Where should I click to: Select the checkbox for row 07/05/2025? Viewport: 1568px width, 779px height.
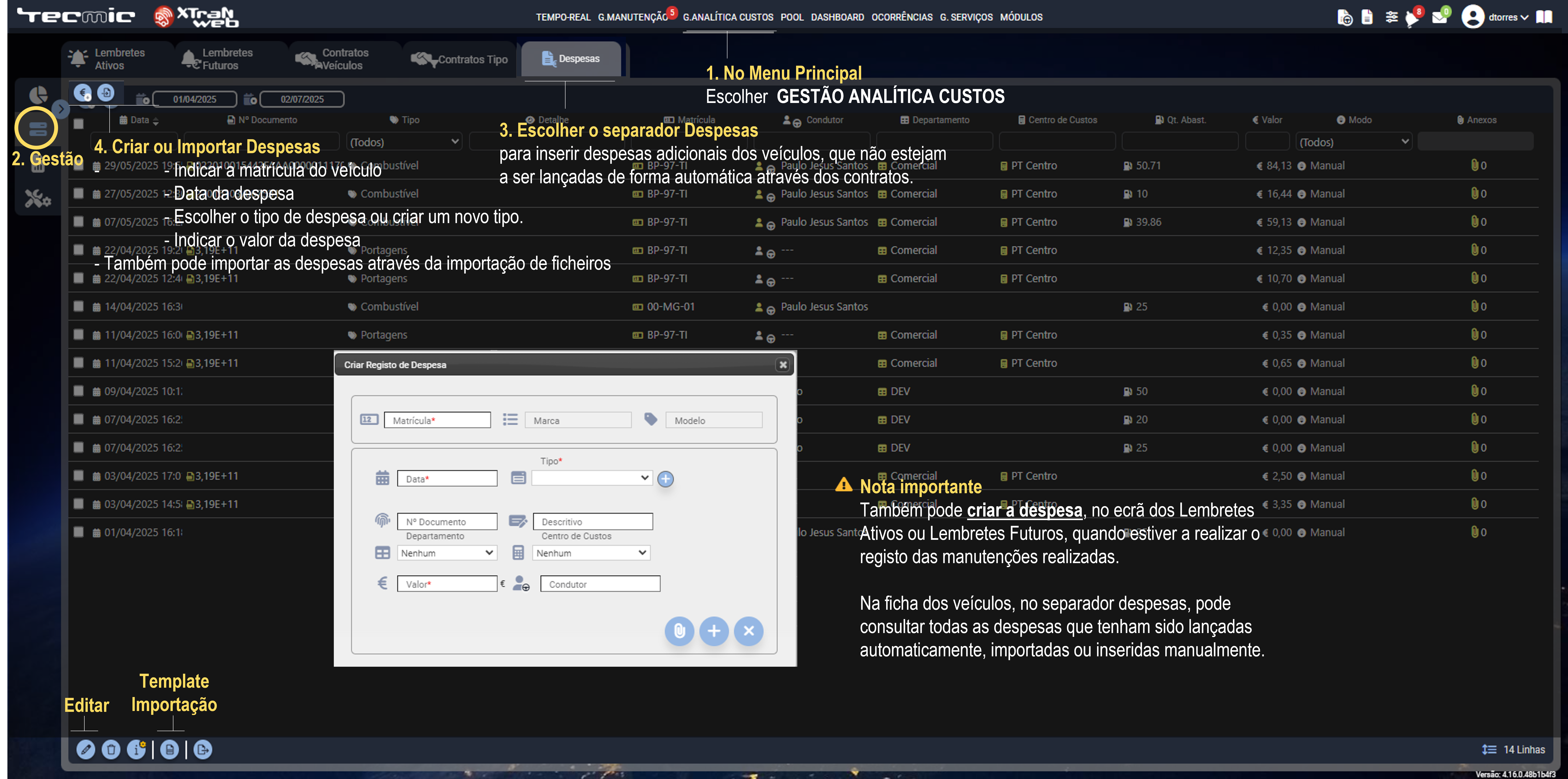(x=78, y=222)
